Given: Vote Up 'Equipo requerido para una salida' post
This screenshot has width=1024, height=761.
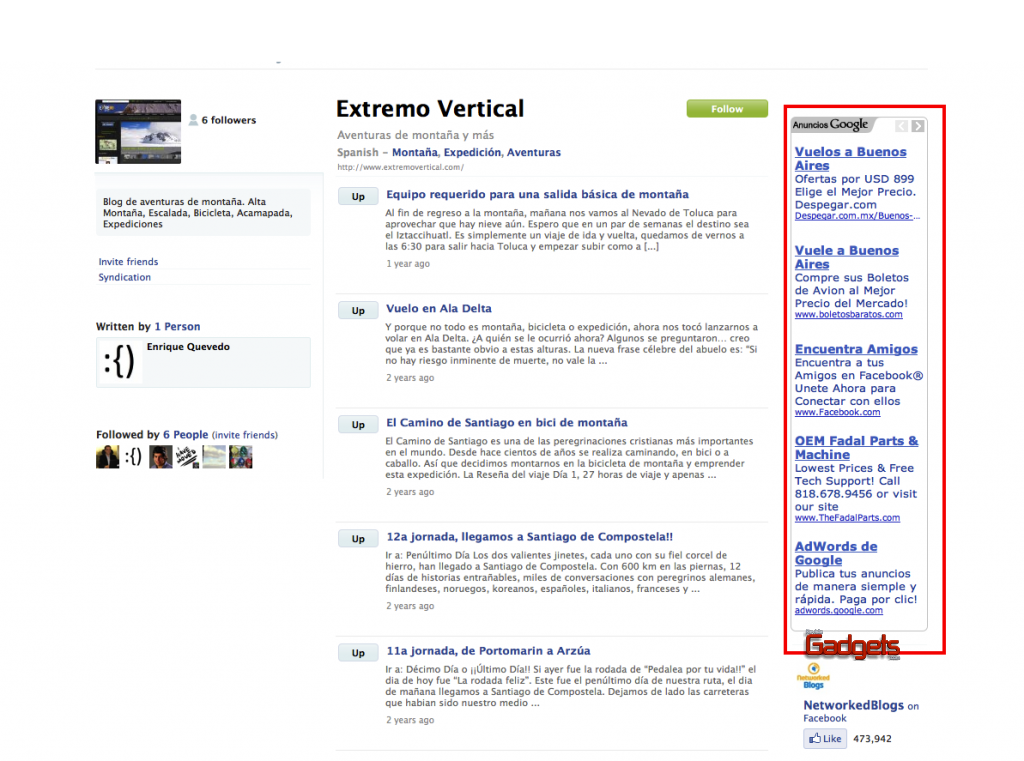Looking at the screenshot, I should point(358,197).
